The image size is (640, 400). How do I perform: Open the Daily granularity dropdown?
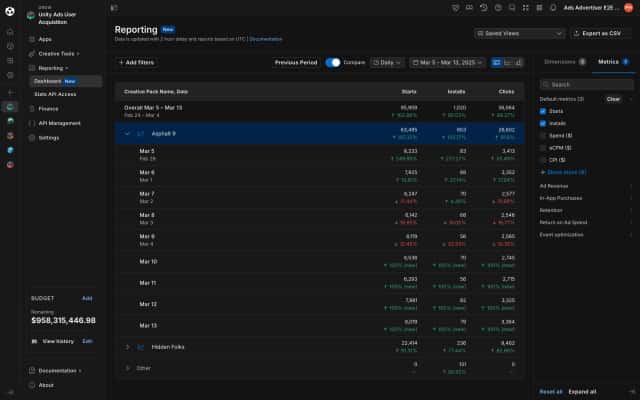click(387, 62)
